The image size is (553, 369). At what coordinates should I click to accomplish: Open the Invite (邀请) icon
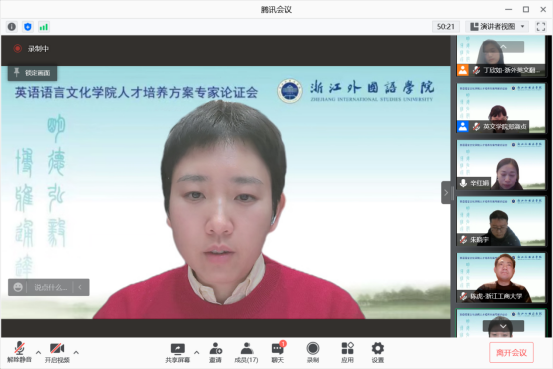(x=215, y=353)
